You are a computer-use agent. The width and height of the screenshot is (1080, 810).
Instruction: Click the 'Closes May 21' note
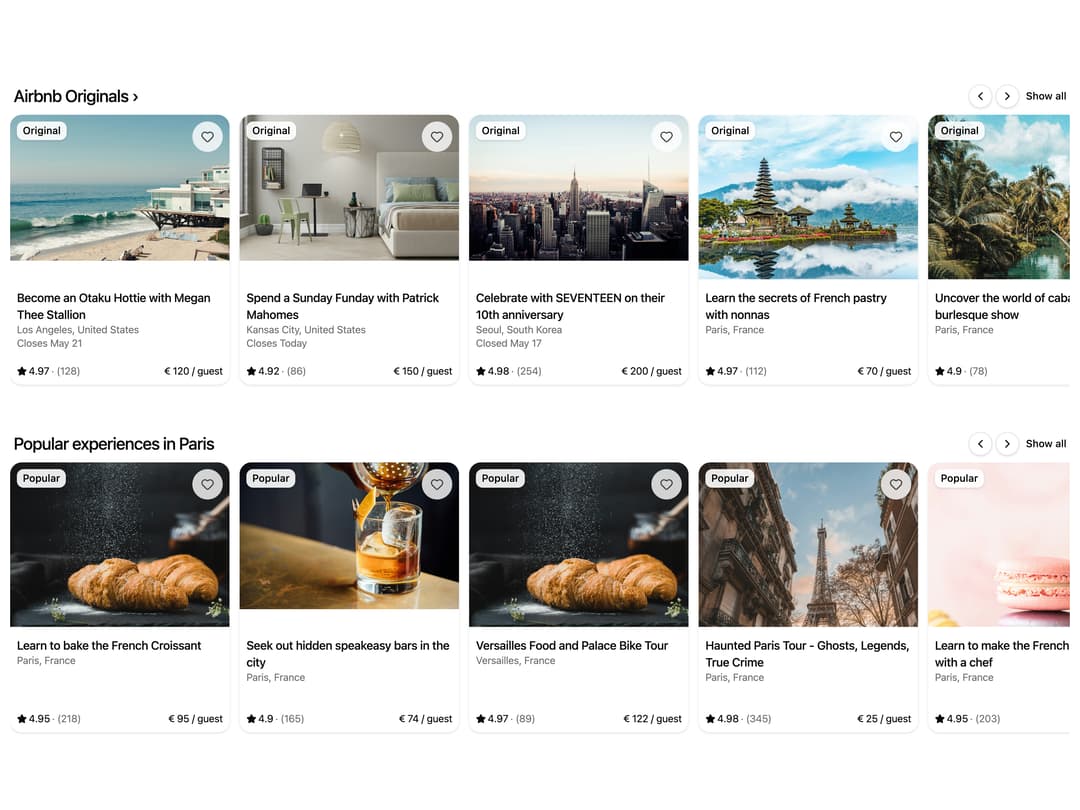pyautogui.click(x=50, y=344)
